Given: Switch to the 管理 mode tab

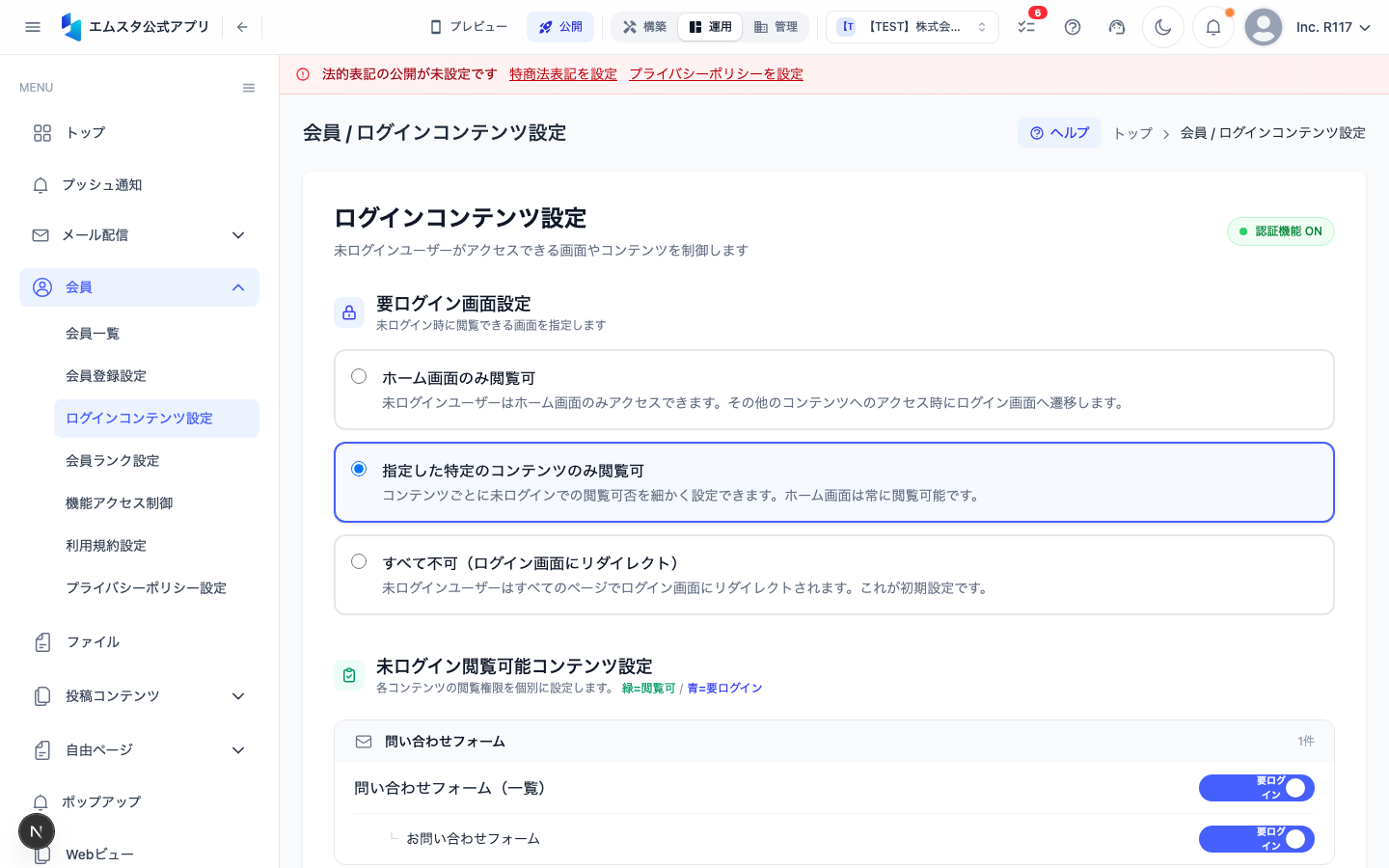Looking at the screenshot, I should [x=776, y=27].
